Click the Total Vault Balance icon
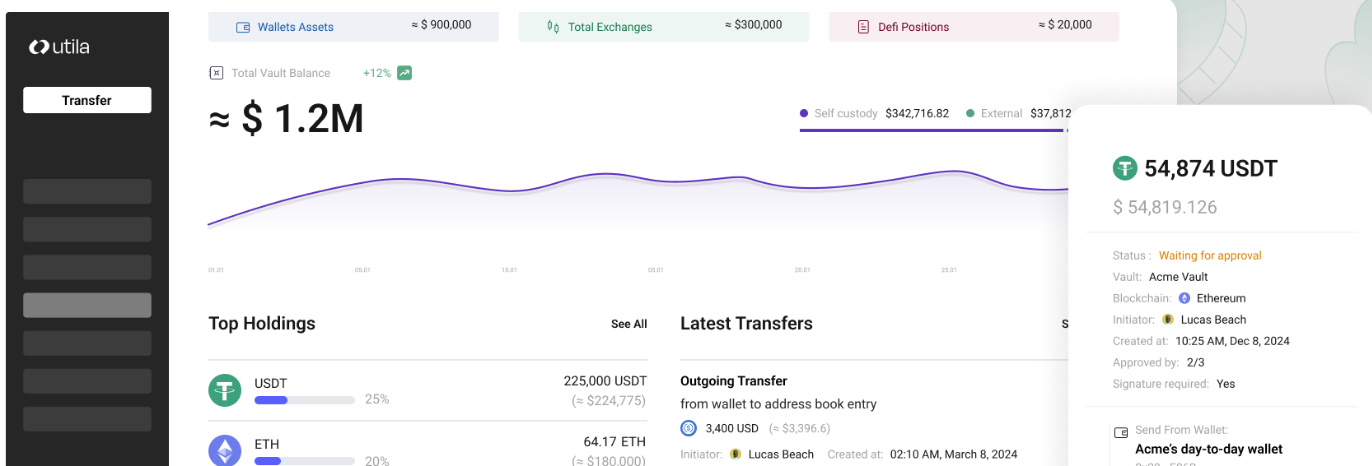This screenshot has width=1372, height=466. (216, 73)
